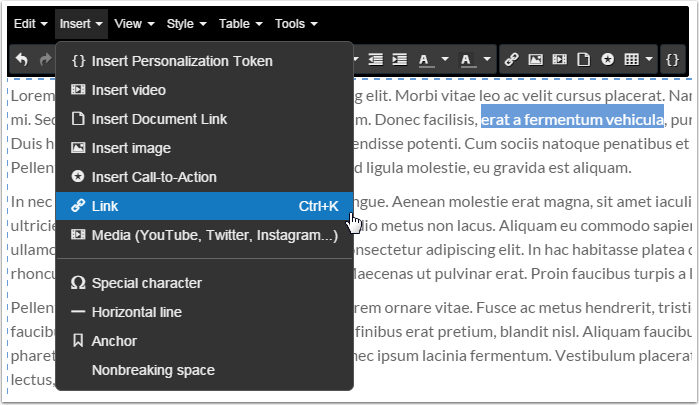Viewport: 699px width, 405px height.
Task: Open the background color dropdown arrow
Action: 487,59
